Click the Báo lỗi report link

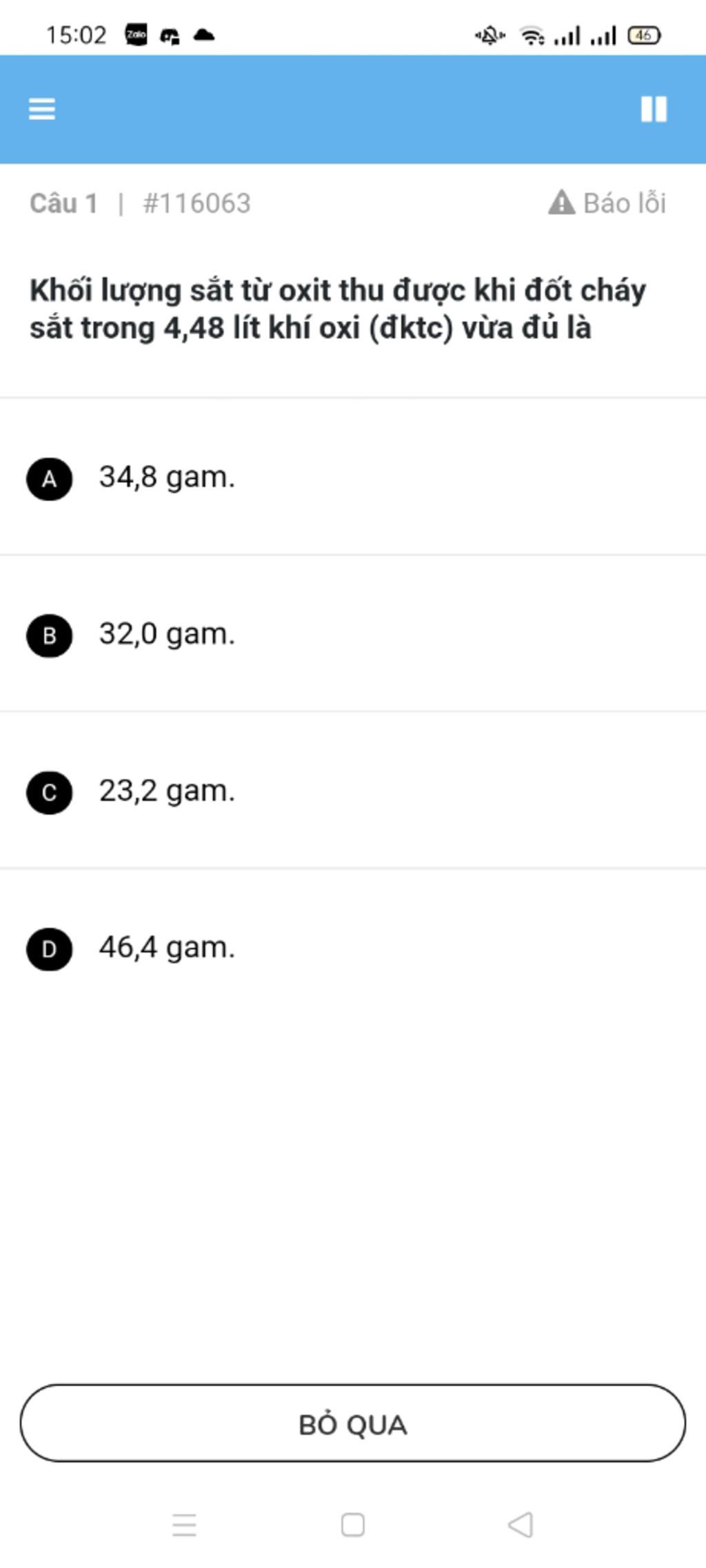point(625,203)
